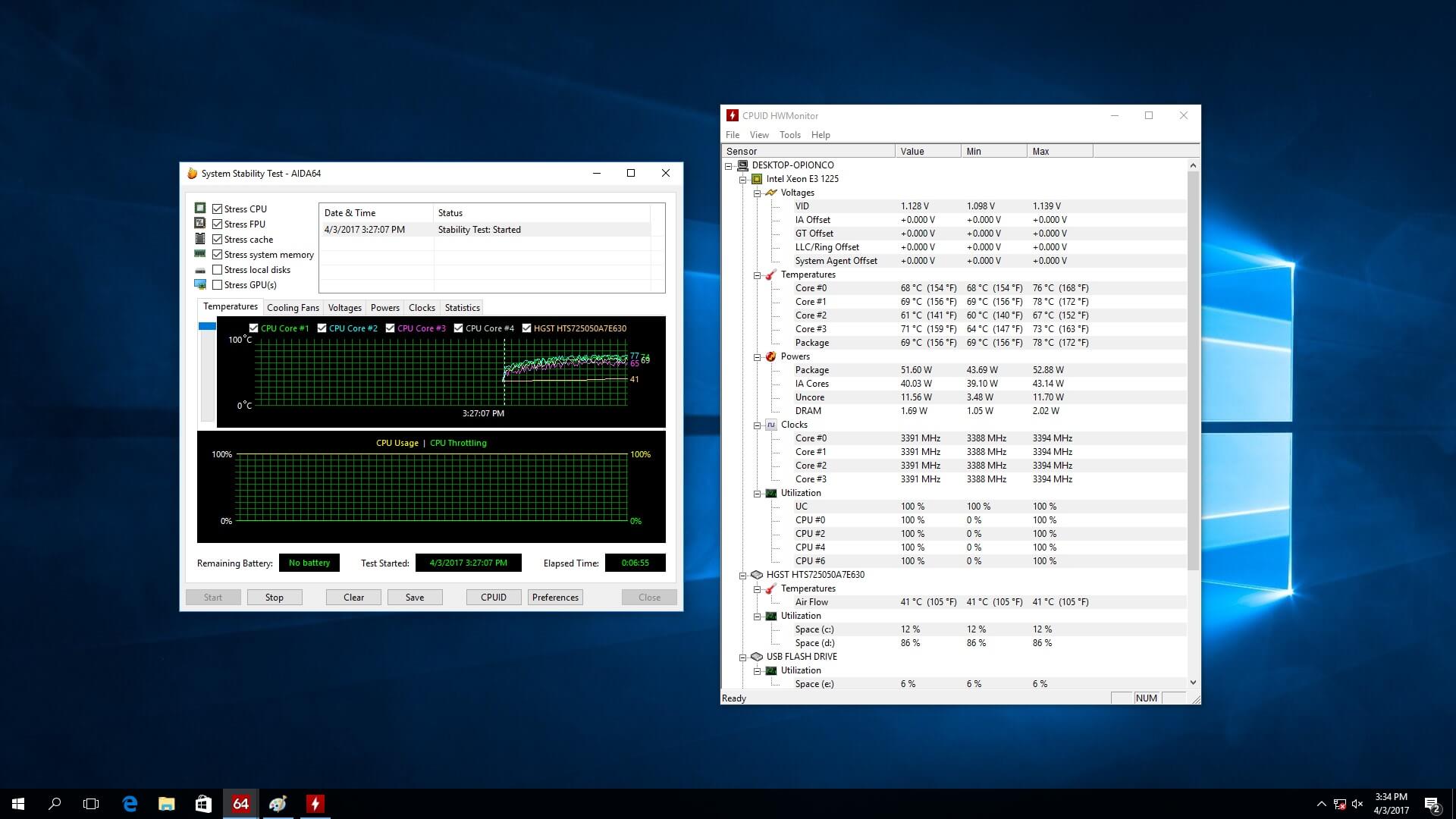Collapse the Intel Xeon E3 1225 node
The width and height of the screenshot is (1456, 819).
click(x=743, y=179)
